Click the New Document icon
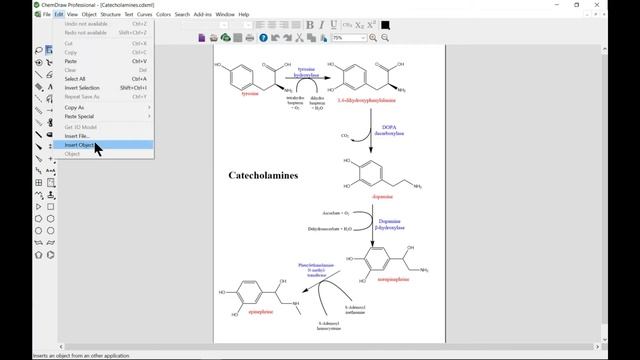The image size is (640, 360). click(202, 38)
